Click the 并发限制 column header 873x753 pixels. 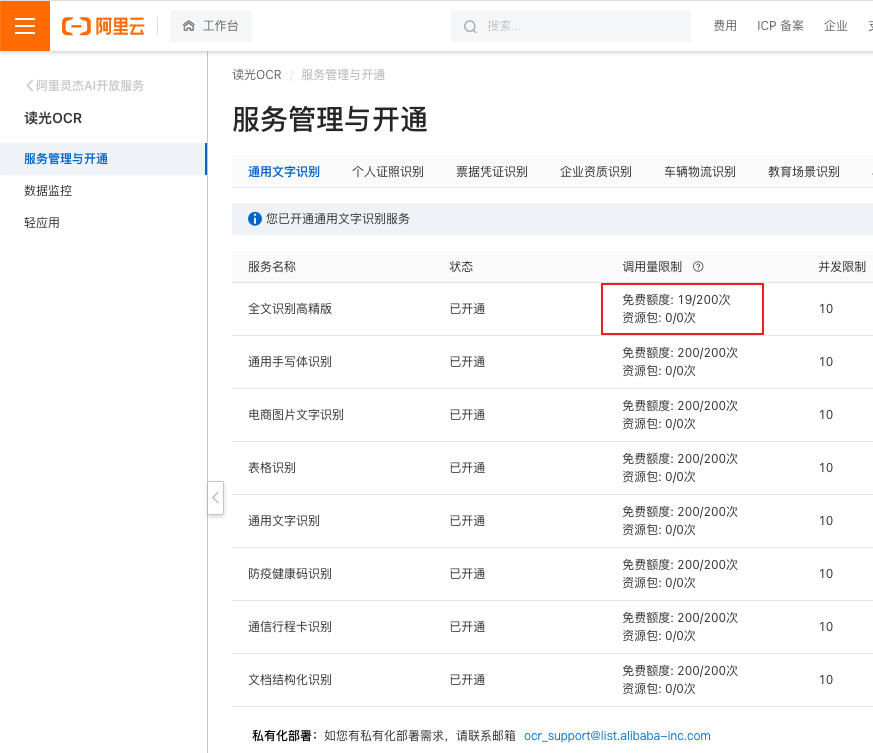point(842,267)
